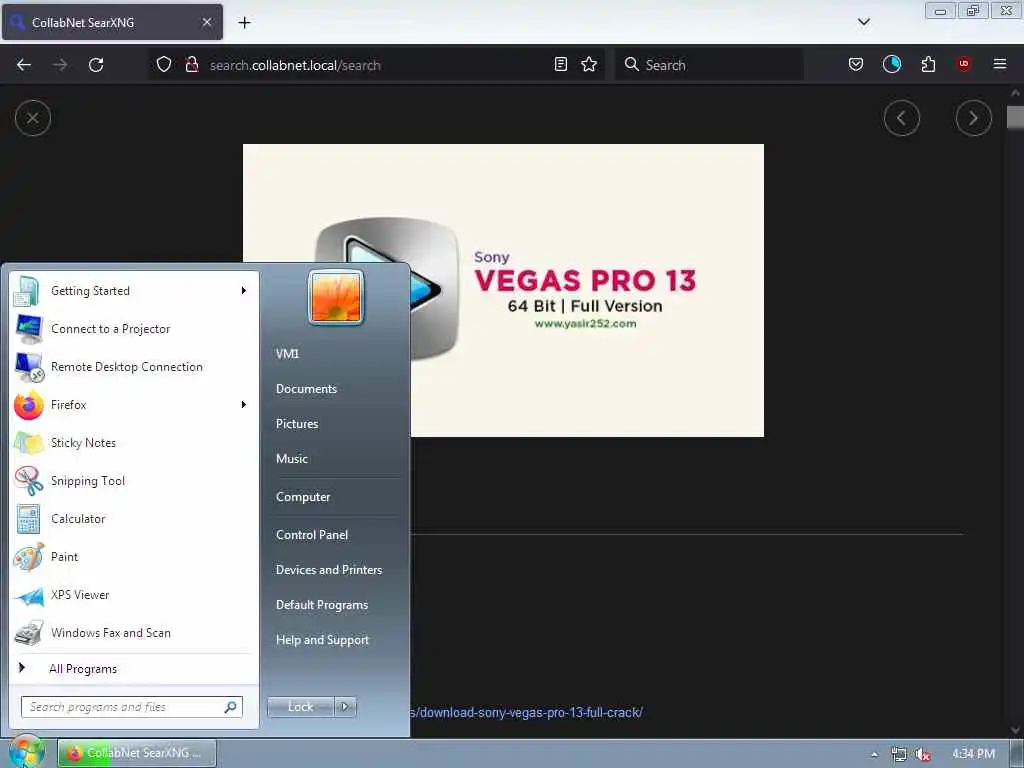Screen dimensions: 1024x768
Task: Open the extensions puzzle icon
Action: 928,64
